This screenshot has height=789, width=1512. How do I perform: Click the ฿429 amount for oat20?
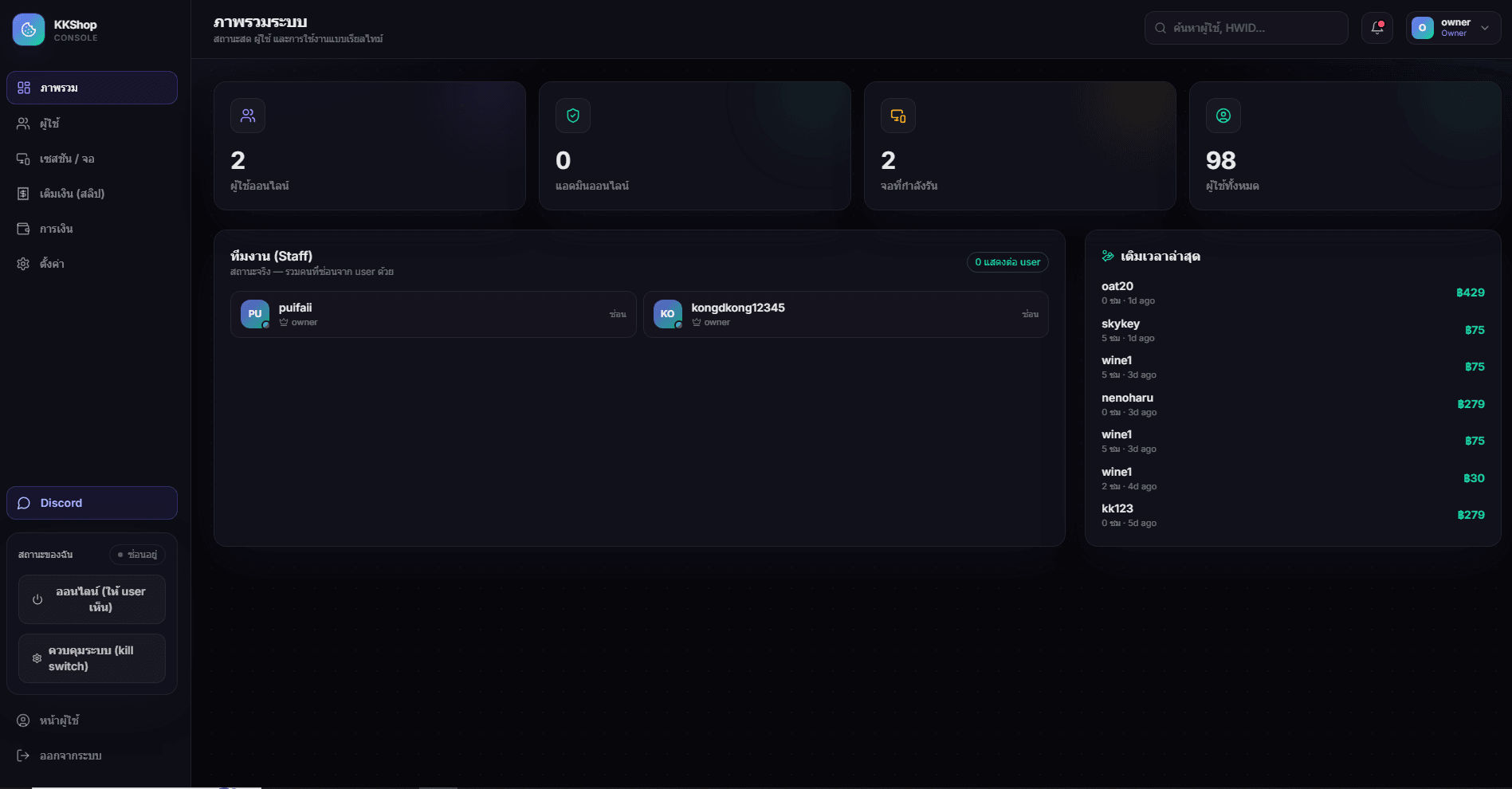tap(1471, 292)
